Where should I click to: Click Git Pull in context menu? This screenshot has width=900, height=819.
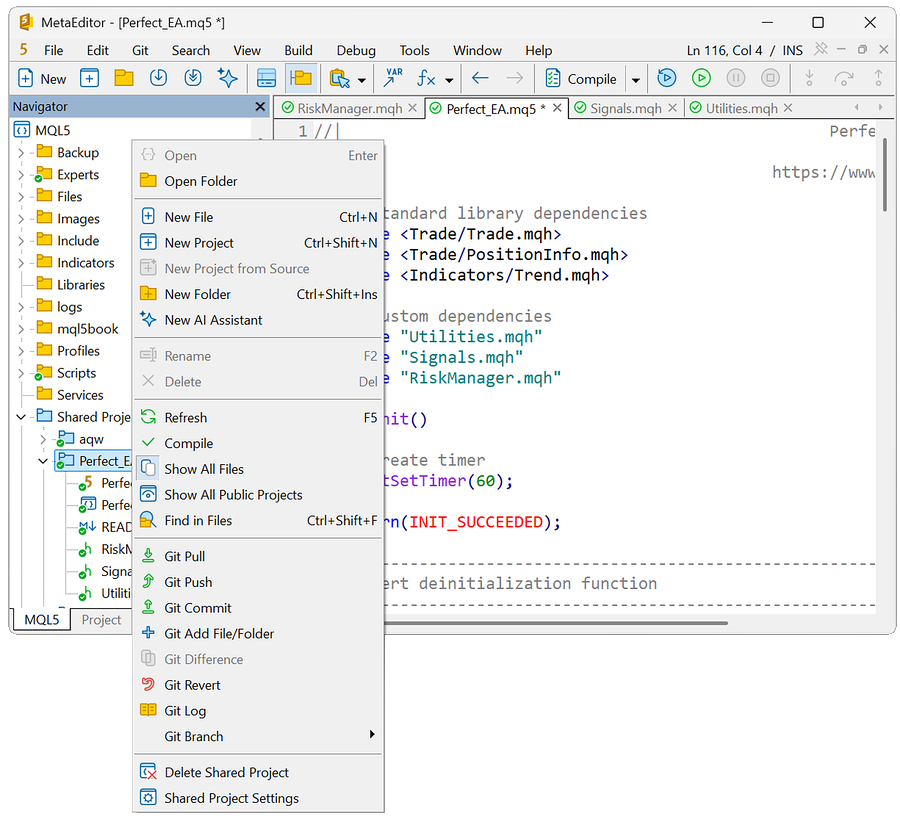(x=258, y=557)
